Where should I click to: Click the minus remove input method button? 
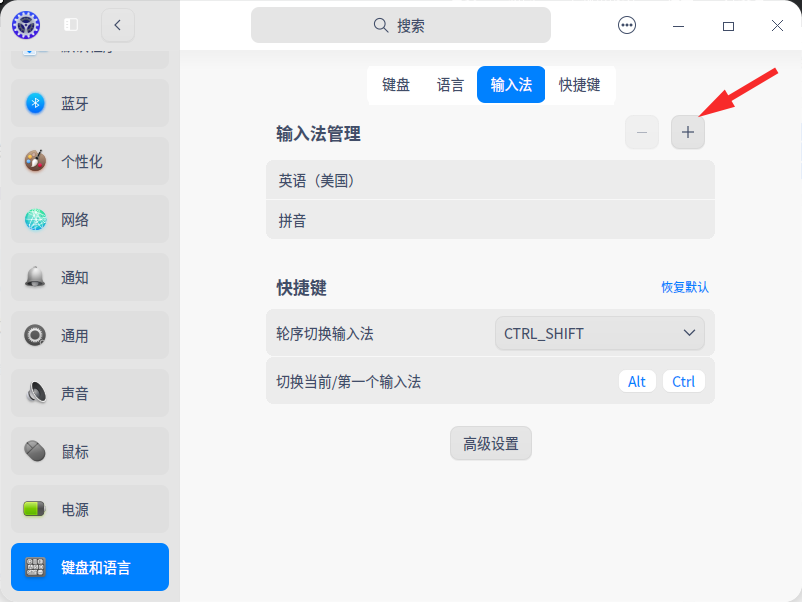(x=642, y=132)
